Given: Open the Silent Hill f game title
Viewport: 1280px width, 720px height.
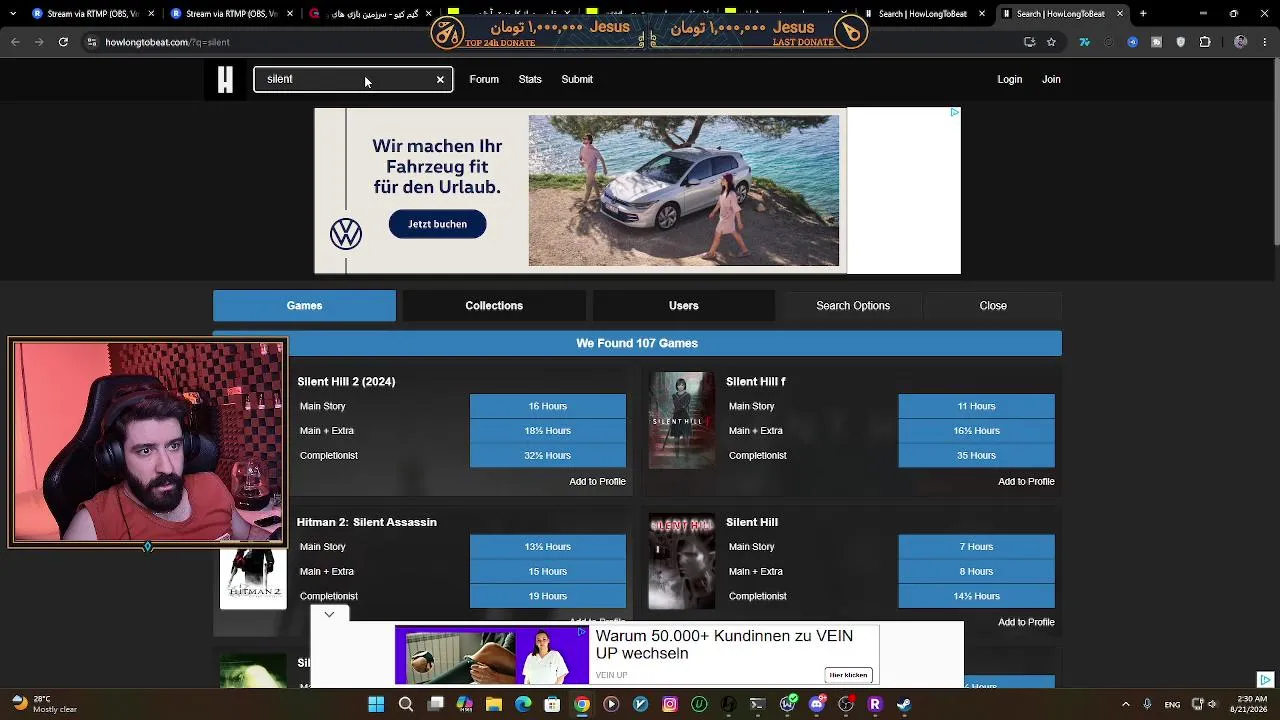Looking at the screenshot, I should pyautogui.click(x=756, y=382).
